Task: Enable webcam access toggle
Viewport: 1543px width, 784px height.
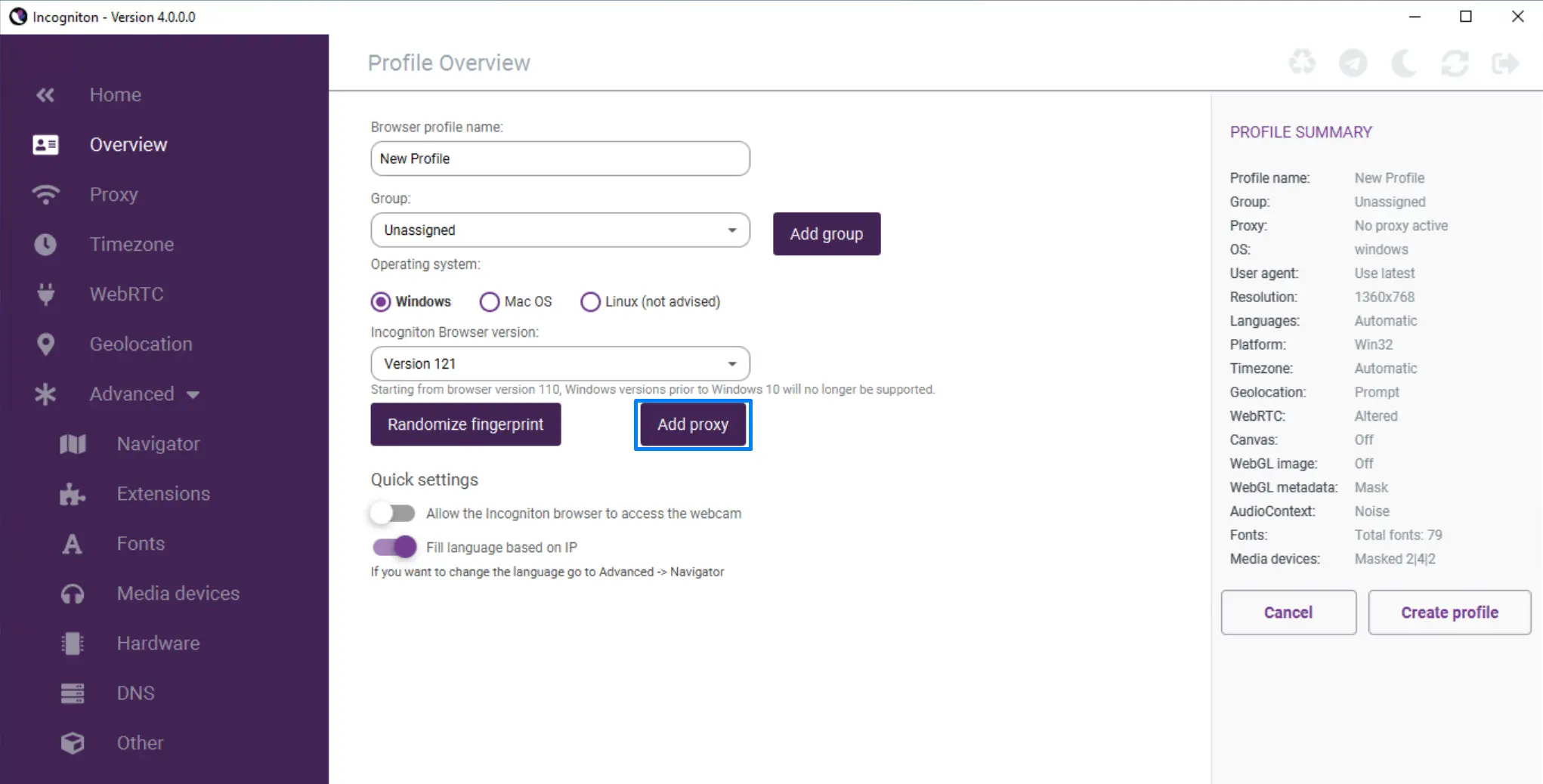Action: 393,514
